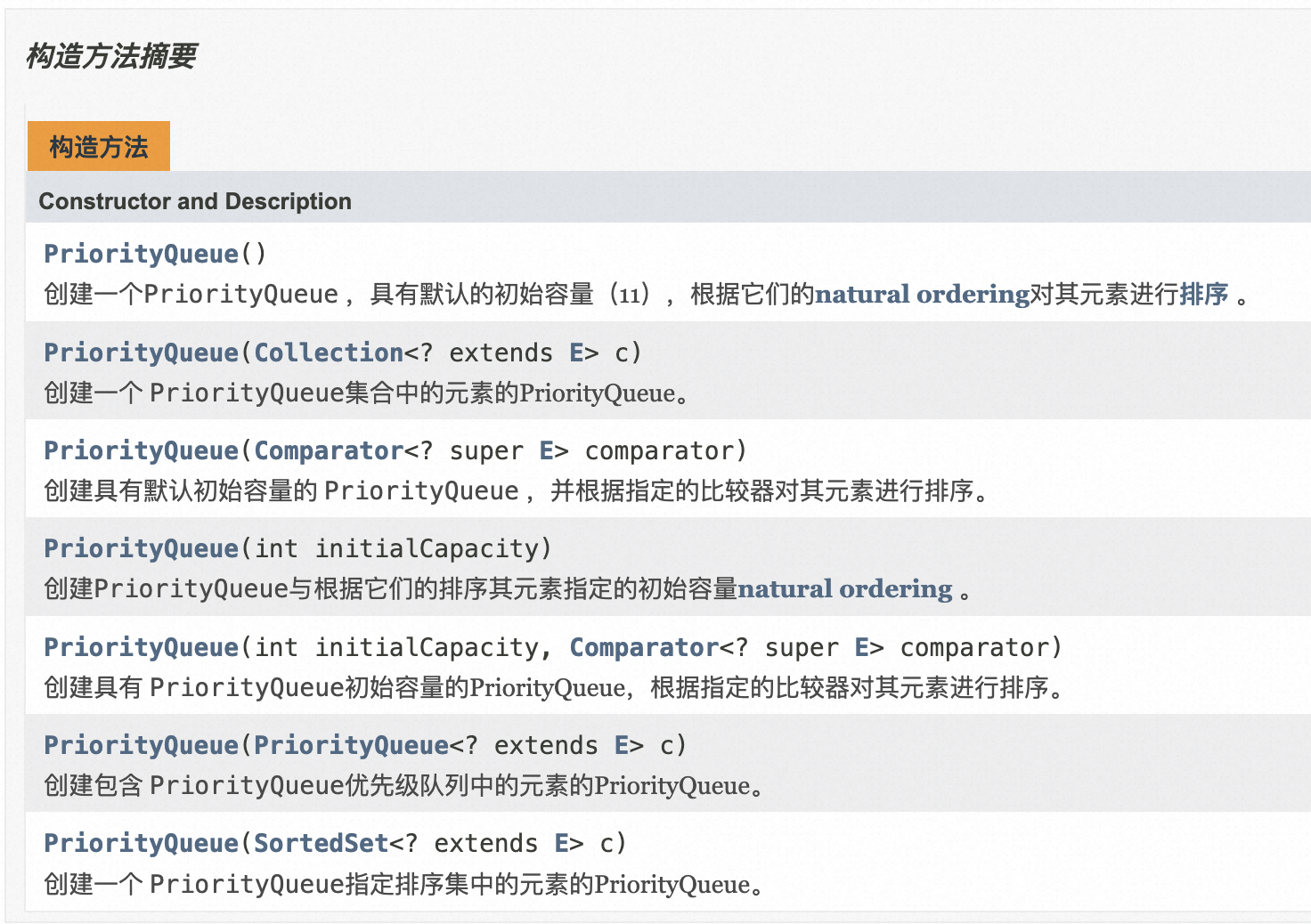Image resolution: width=1311 pixels, height=924 pixels.
Task: Open PriorityQueue link in the Comparator-only constructor
Action: (x=141, y=450)
